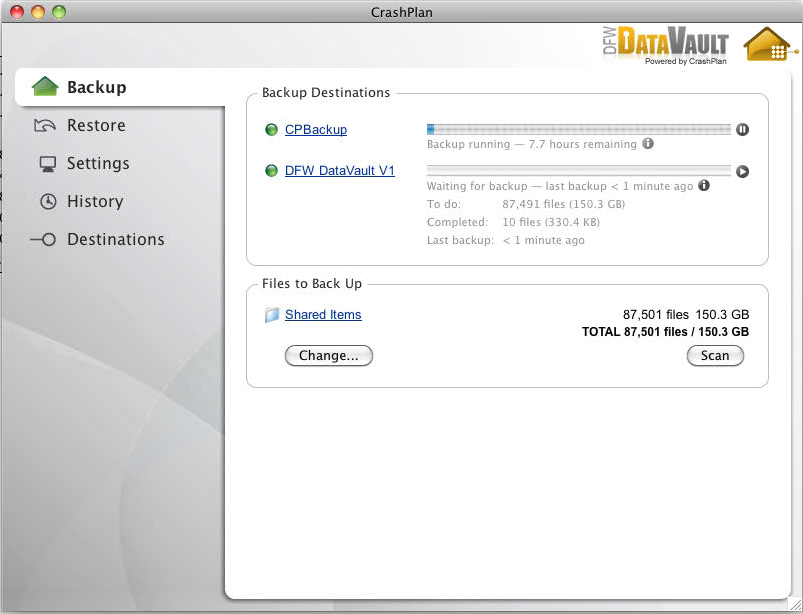Click the window resize grip corner
The height and width of the screenshot is (614, 803).
click(x=795, y=606)
